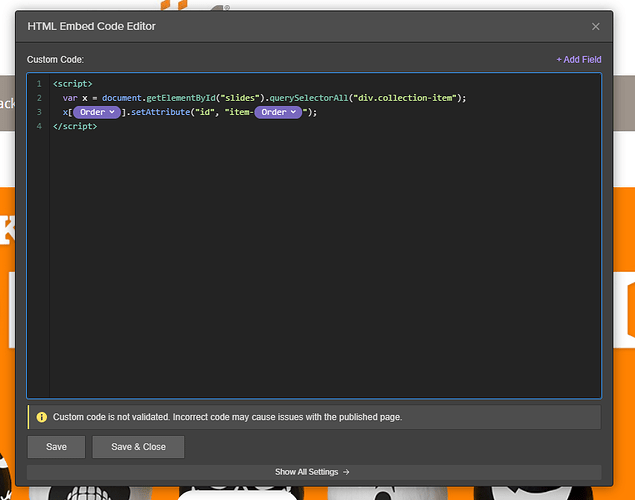The image size is (635, 500).
Task: Open Show All Settings
Action: coord(314,472)
